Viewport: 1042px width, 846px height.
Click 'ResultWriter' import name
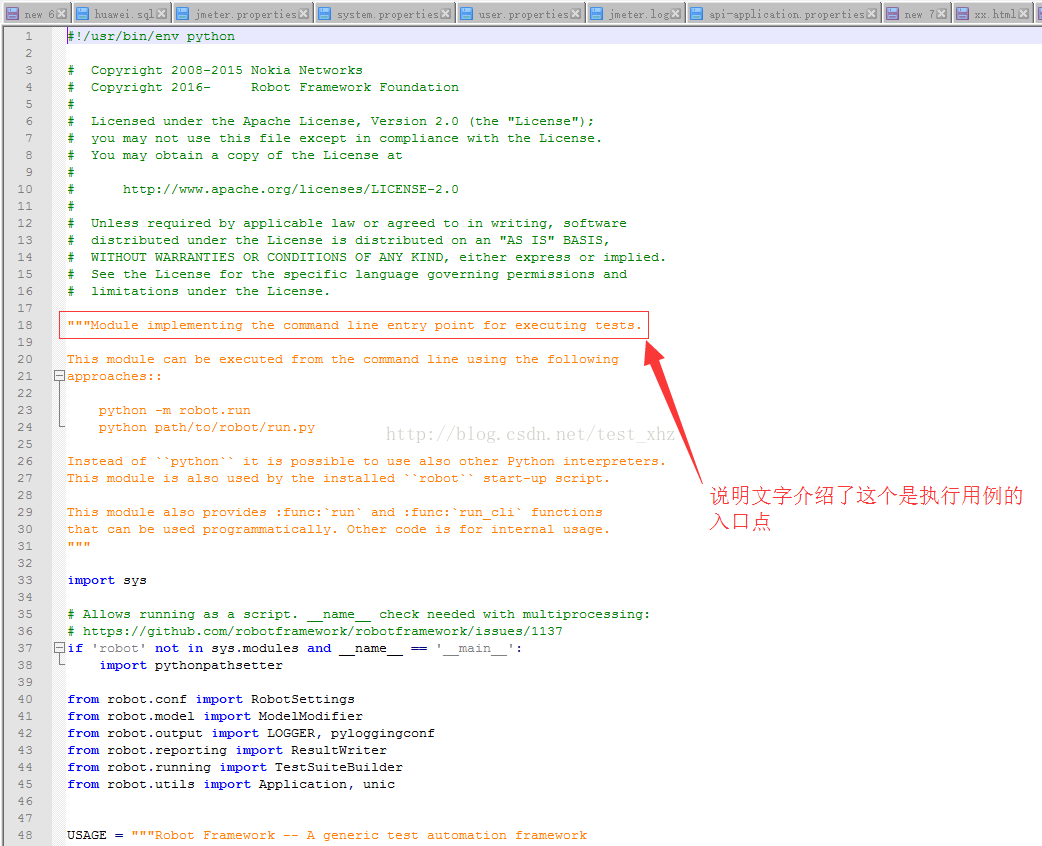pos(339,750)
